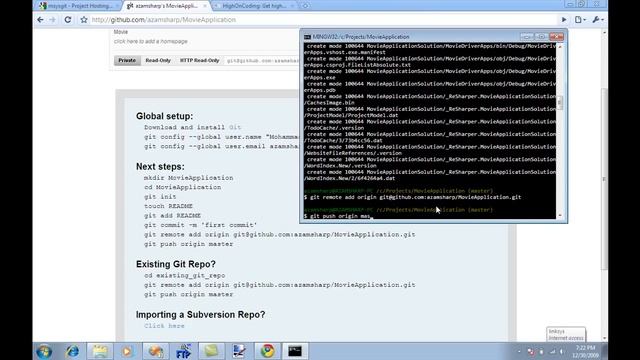Bookmark the page with the star icon
Screen dimensions: 640x360
[x=84, y=20]
